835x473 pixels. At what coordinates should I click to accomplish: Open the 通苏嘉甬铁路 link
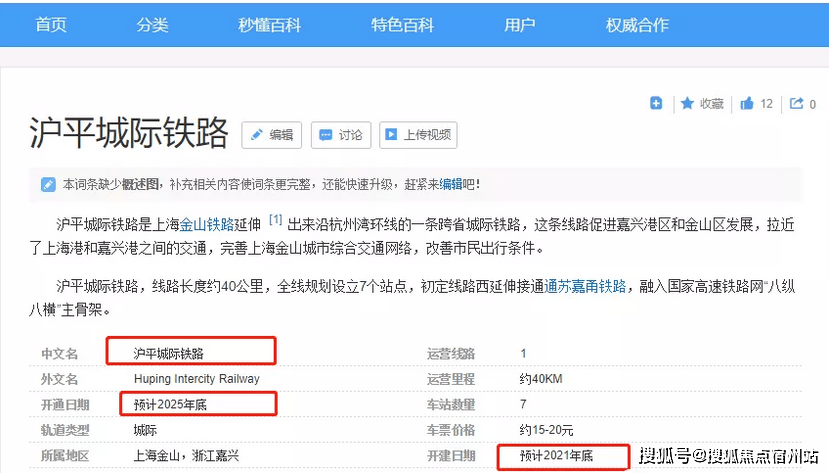(586, 286)
